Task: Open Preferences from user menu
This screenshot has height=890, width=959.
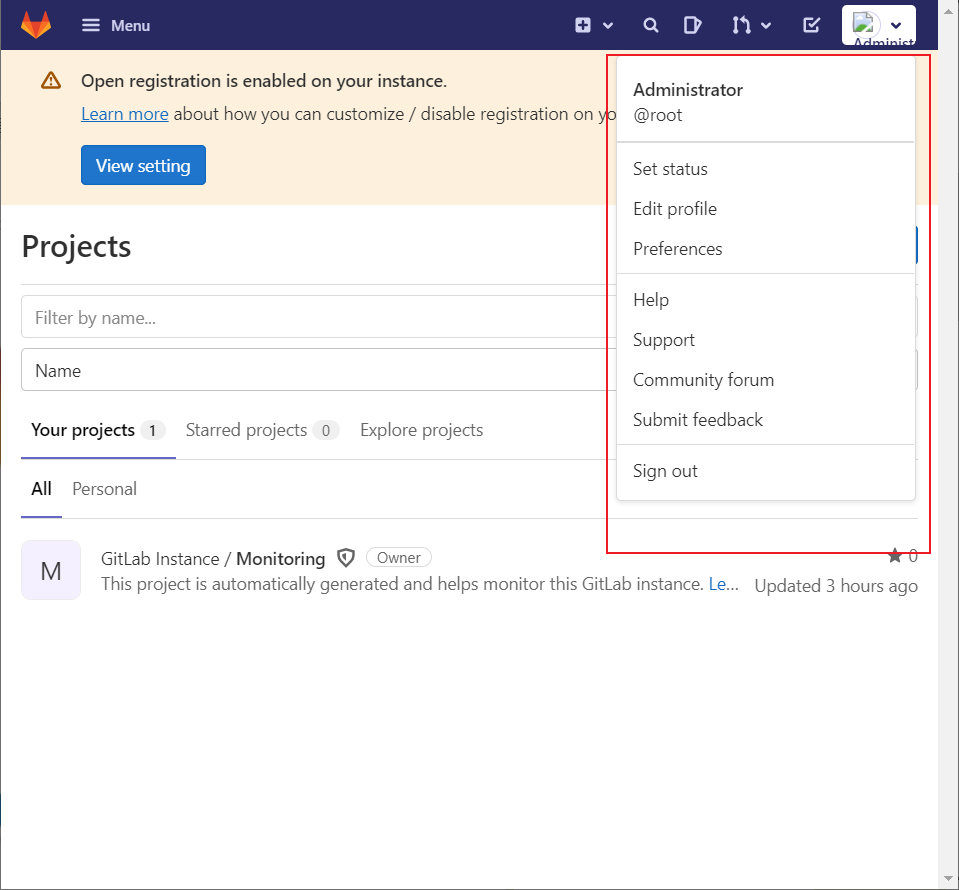Action: [677, 249]
